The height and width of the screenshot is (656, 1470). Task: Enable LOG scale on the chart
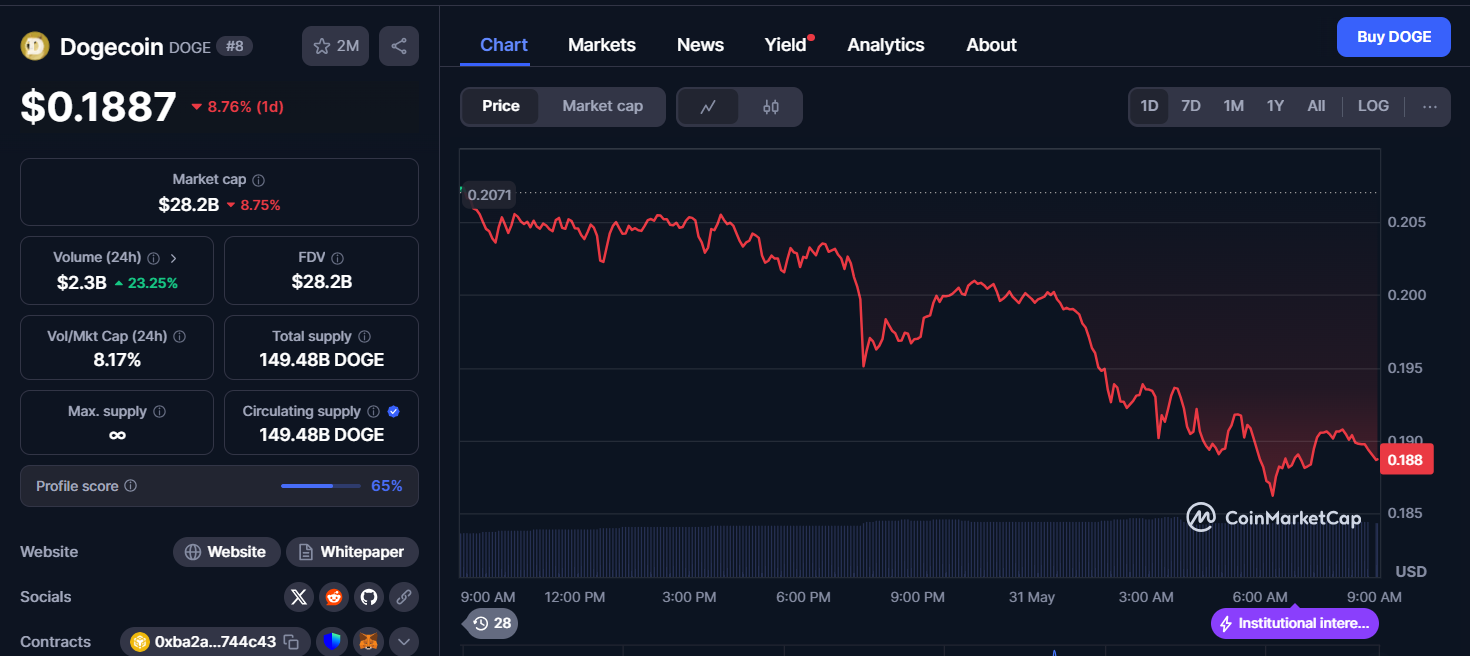pyautogui.click(x=1372, y=106)
